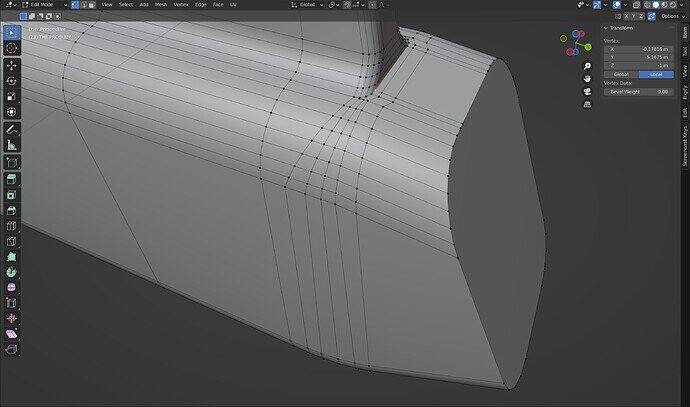Image resolution: width=690 pixels, height=407 pixels.
Task: Toggle auto merge vertices icon
Action: (x=652, y=16)
